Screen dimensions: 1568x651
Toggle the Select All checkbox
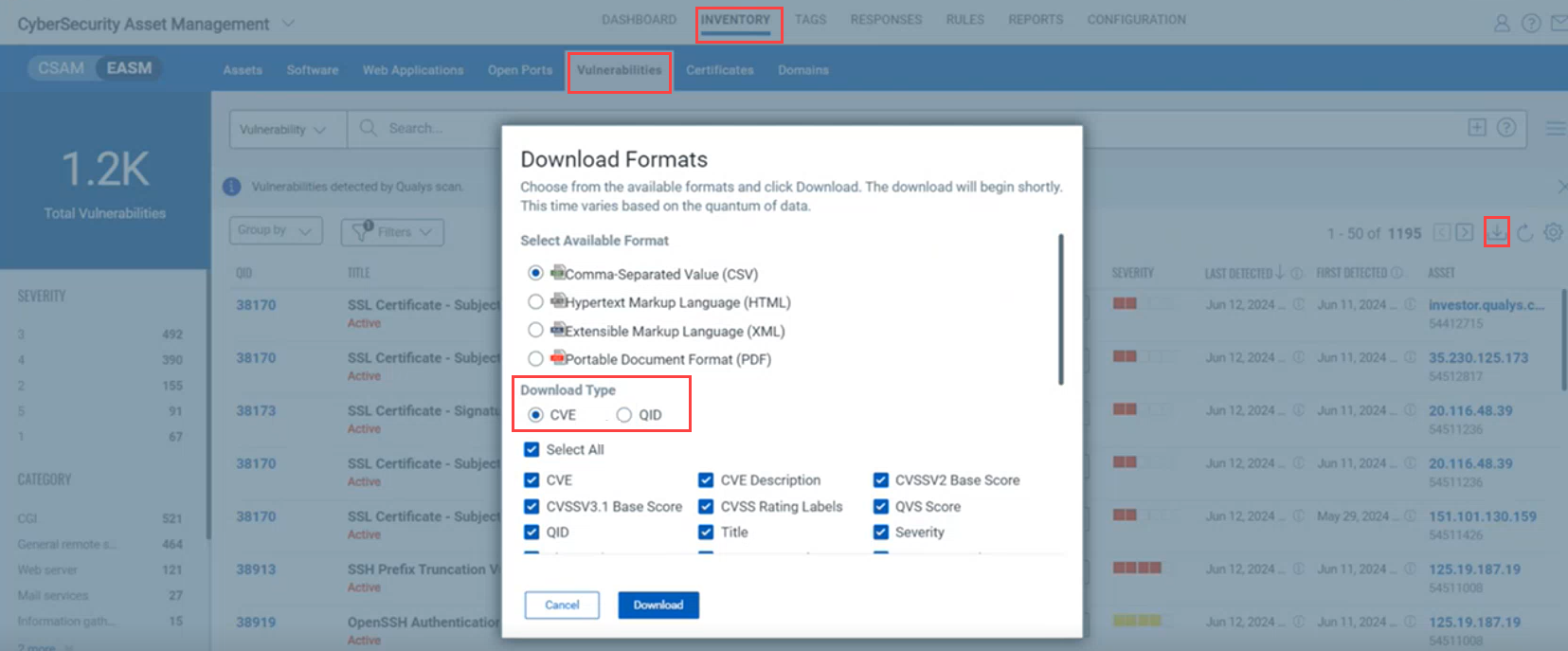(532, 449)
